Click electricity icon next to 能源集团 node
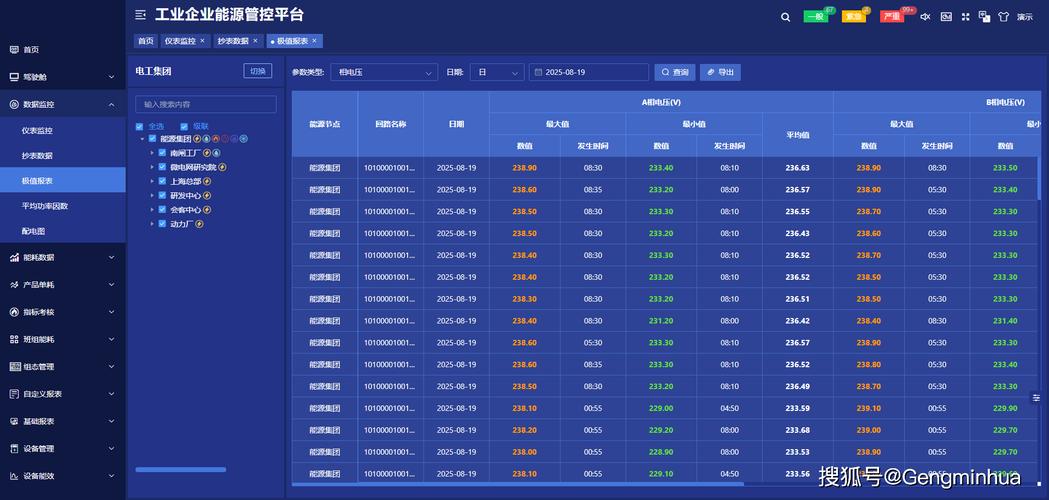This screenshot has width=1049, height=500. click(x=197, y=139)
